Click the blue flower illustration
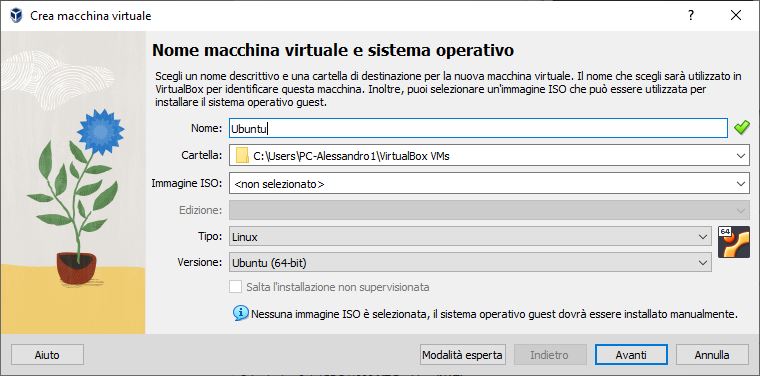Viewport: 760px width, 376px height. [x=100, y=132]
